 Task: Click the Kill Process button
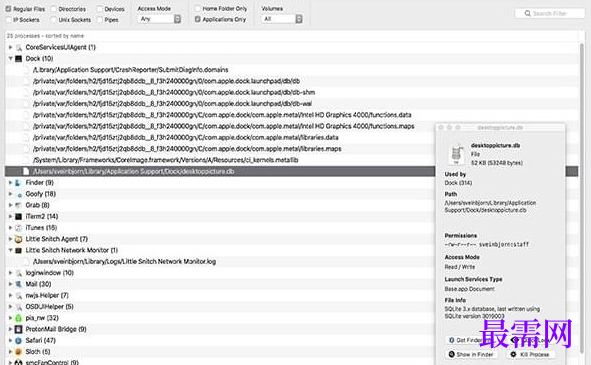pos(530,354)
